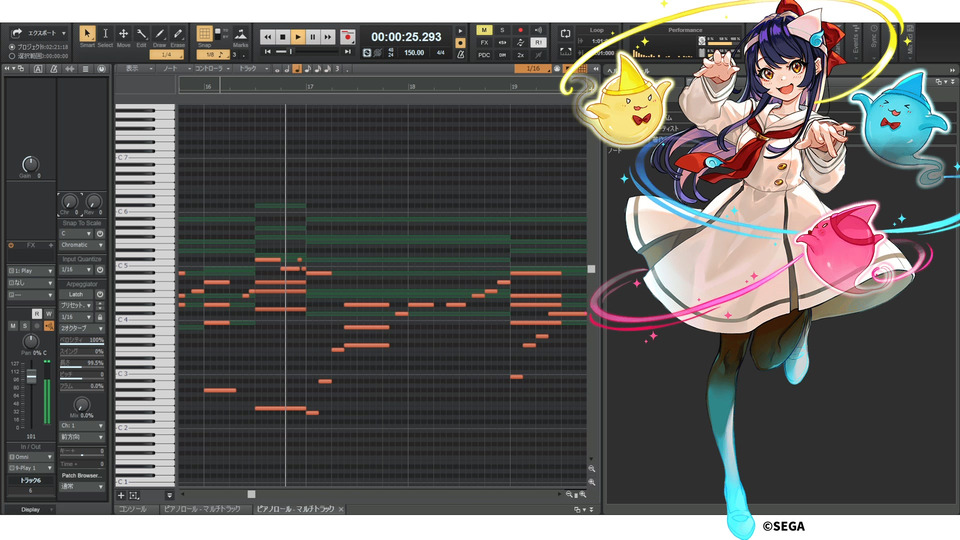Open the 2オクターブ dropdown
Viewport: 960px width, 540px height.
point(82,329)
